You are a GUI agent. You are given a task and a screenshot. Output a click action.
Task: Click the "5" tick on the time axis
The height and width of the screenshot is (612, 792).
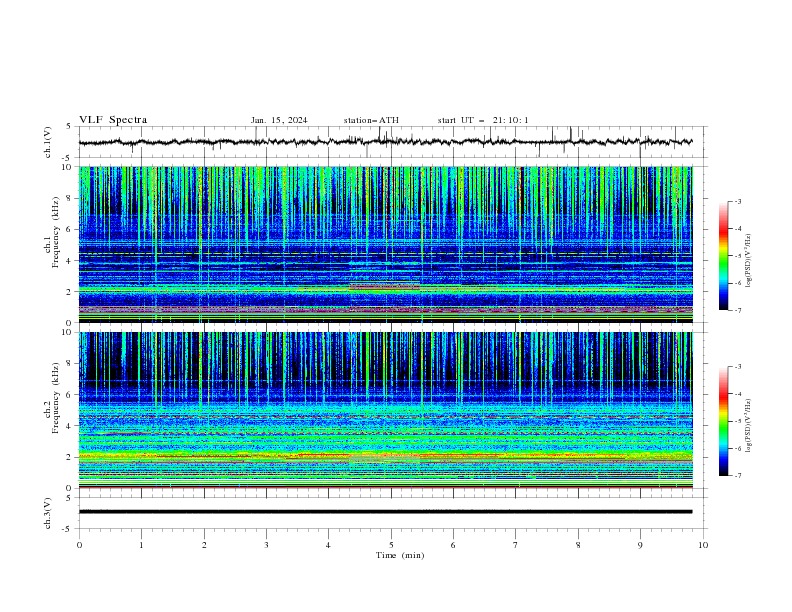click(x=391, y=545)
